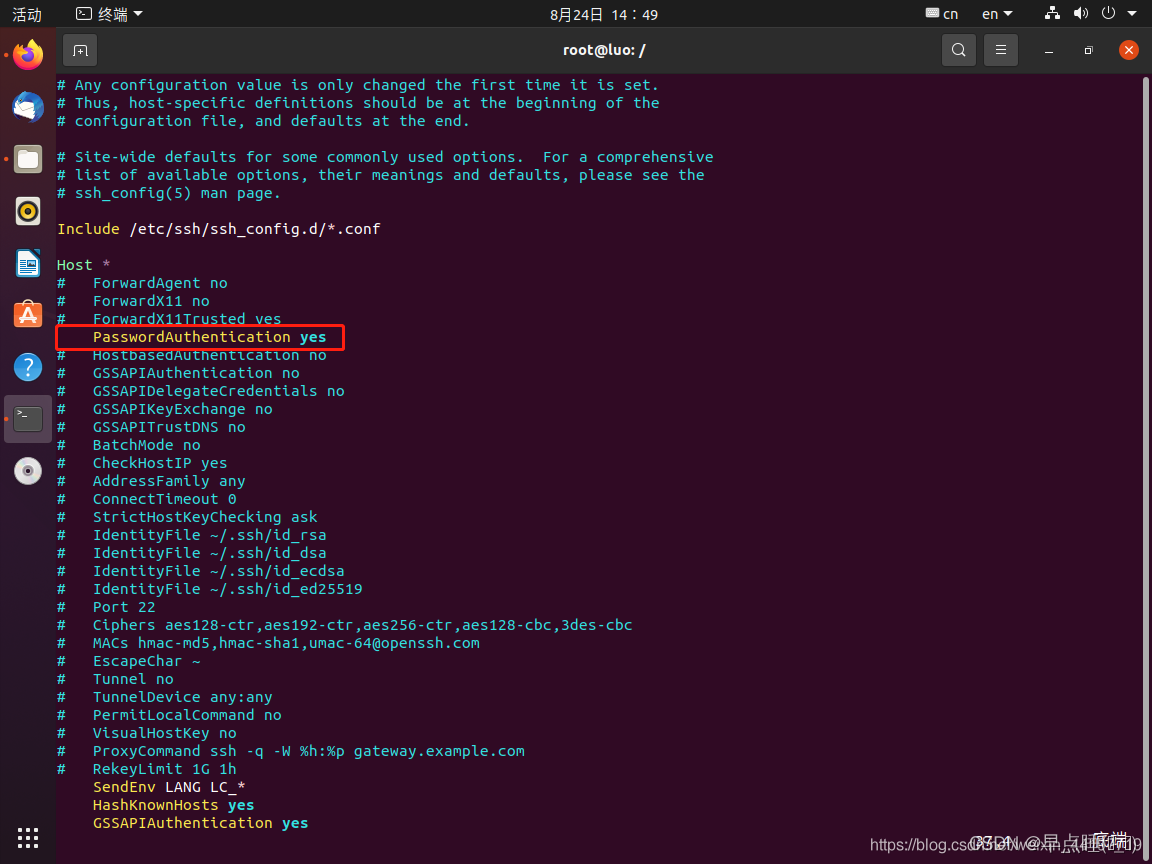Open LibreOffice Writer from dock
The width and height of the screenshot is (1152, 864).
[x=28, y=263]
